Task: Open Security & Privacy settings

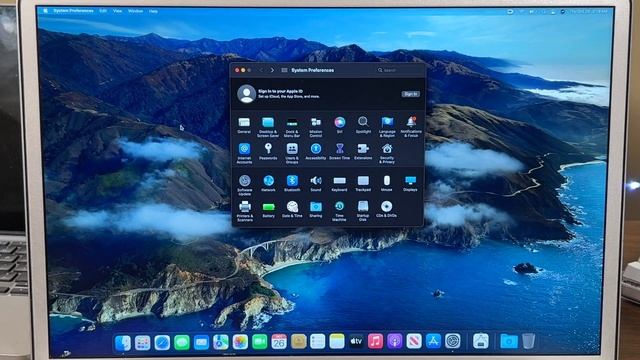Action: pyautogui.click(x=387, y=153)
